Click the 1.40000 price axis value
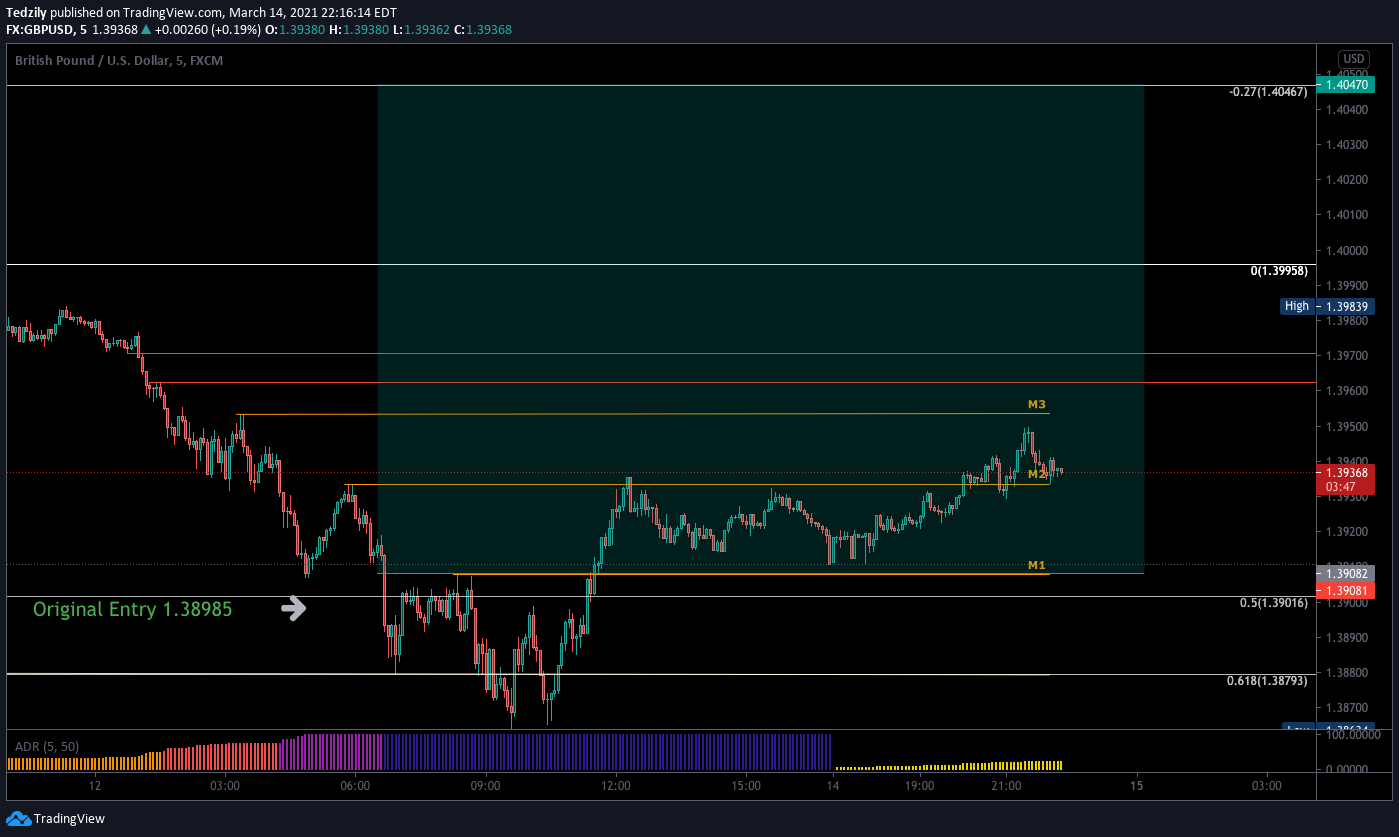Viewport: 1399px width, 837px height. tap(1346, 250)
